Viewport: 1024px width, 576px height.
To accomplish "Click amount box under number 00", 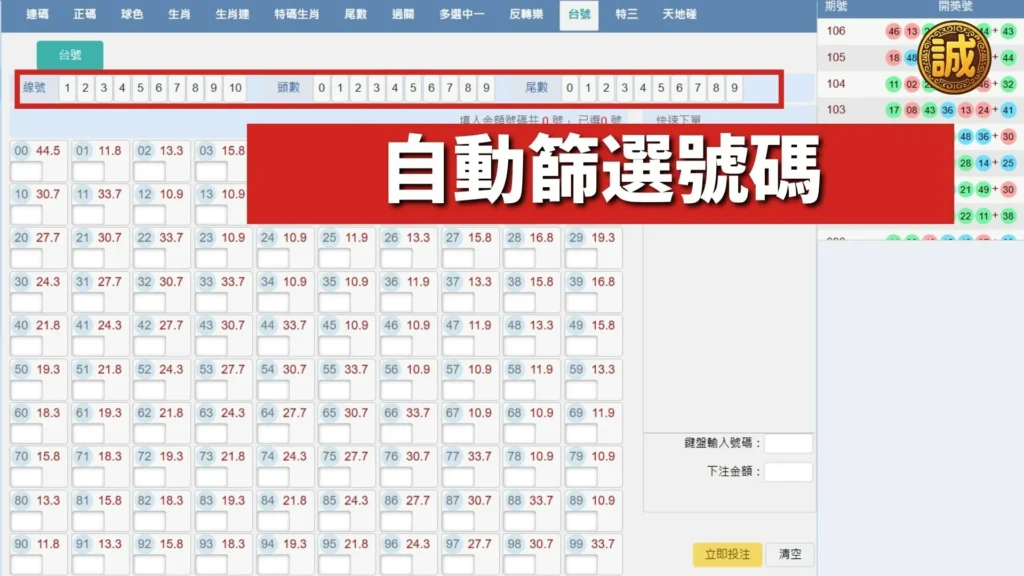I will coord(27,172).
